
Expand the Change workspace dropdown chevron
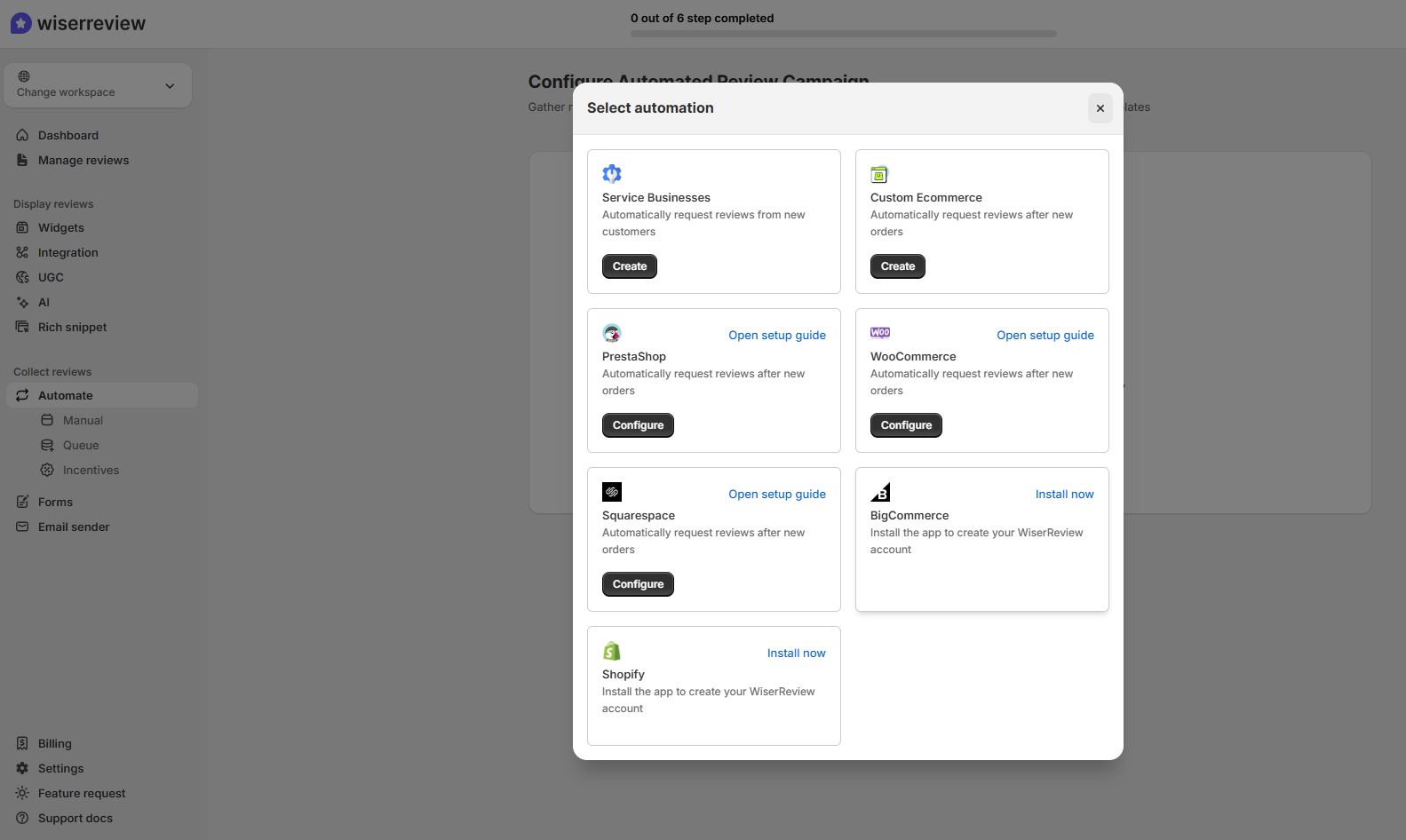[x=170, y=86]
